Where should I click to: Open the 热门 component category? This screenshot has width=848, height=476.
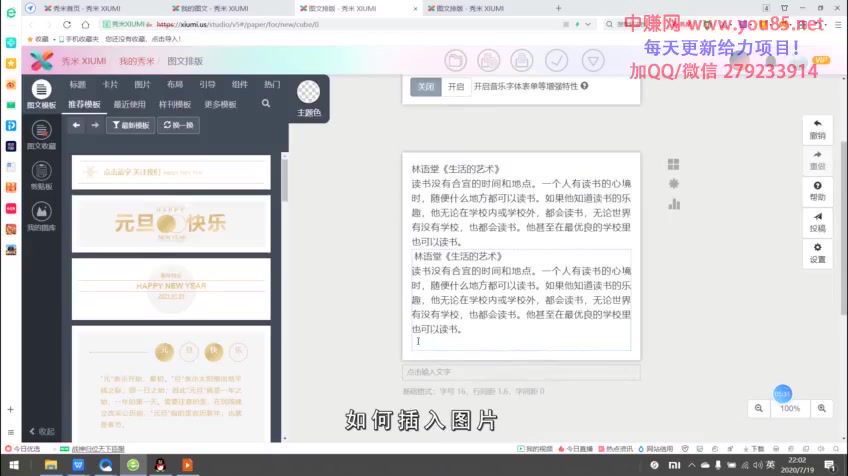pyautogui.click(x=272, y=84)
